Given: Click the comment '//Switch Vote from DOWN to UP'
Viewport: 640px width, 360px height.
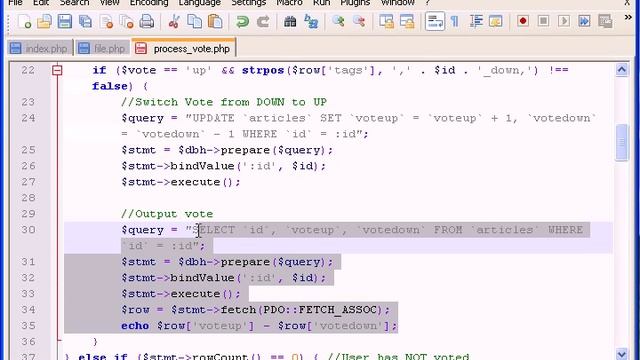Looking at the screenshot, I should [x=224, y=102].
